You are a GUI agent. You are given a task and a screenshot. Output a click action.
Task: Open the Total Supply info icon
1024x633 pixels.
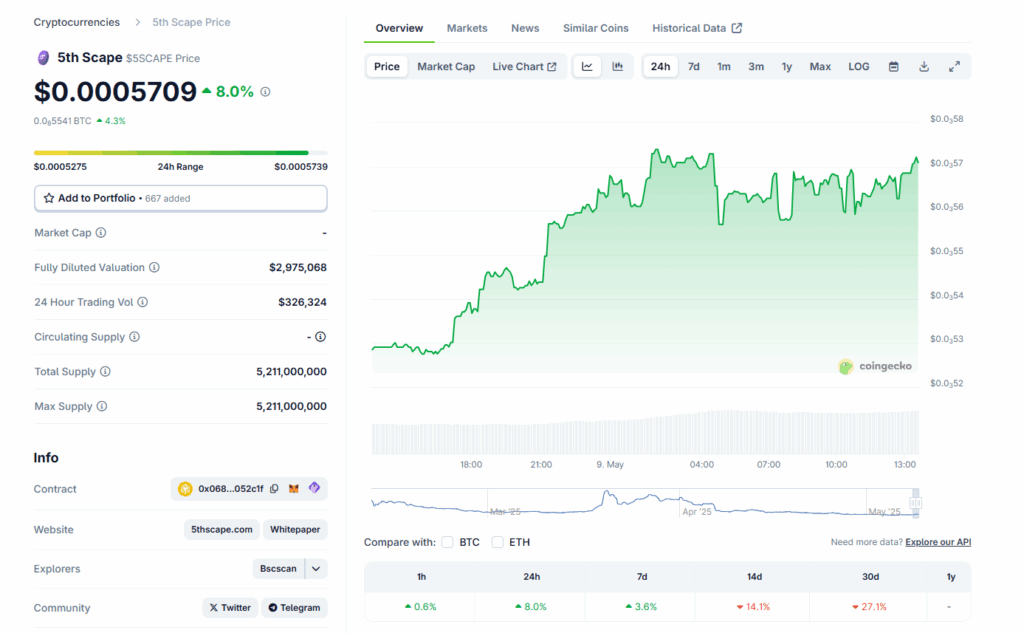(105, 371)
